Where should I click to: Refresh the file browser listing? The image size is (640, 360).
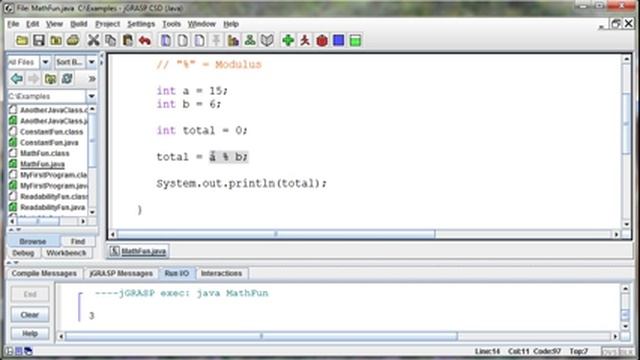(67, 78)
